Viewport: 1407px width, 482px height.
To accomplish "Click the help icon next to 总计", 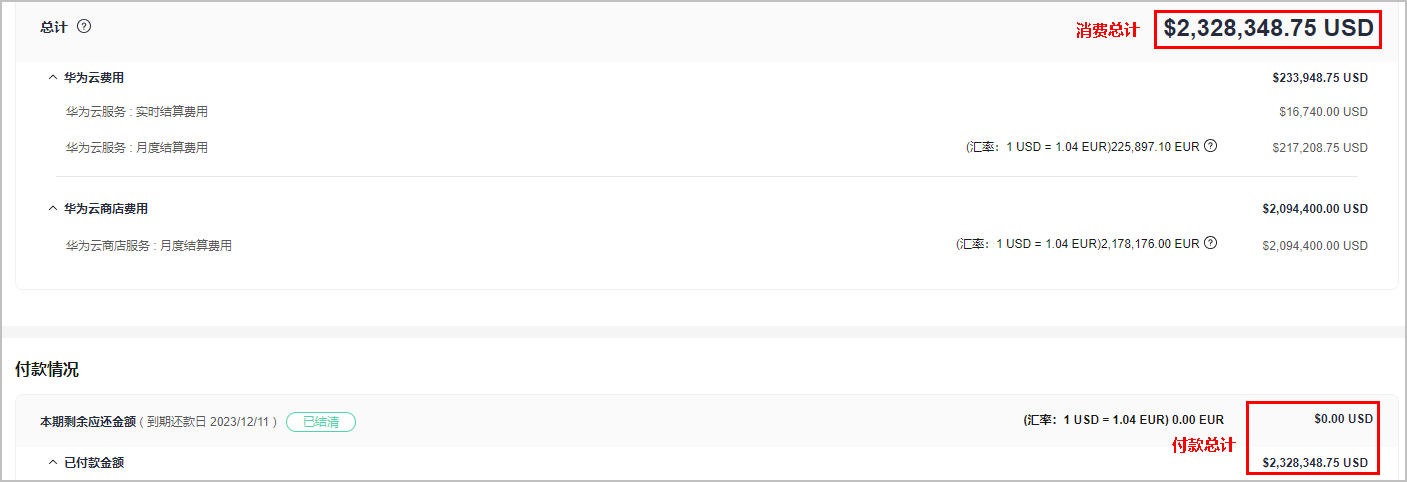I will 84,27.
